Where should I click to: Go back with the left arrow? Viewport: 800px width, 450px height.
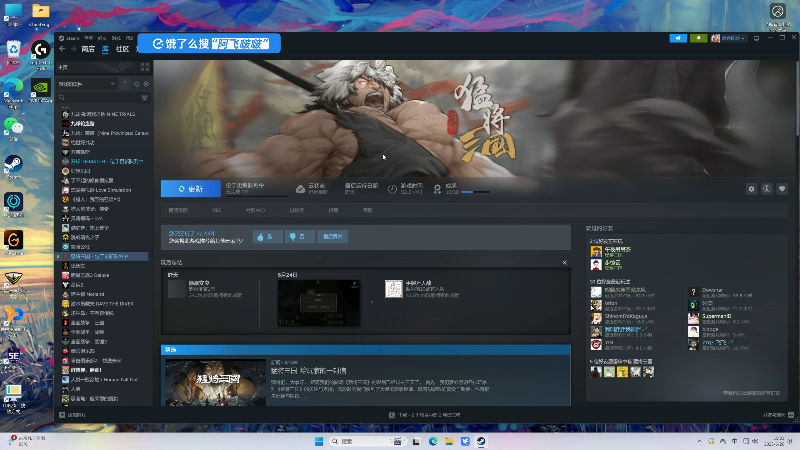click(62, 49)
